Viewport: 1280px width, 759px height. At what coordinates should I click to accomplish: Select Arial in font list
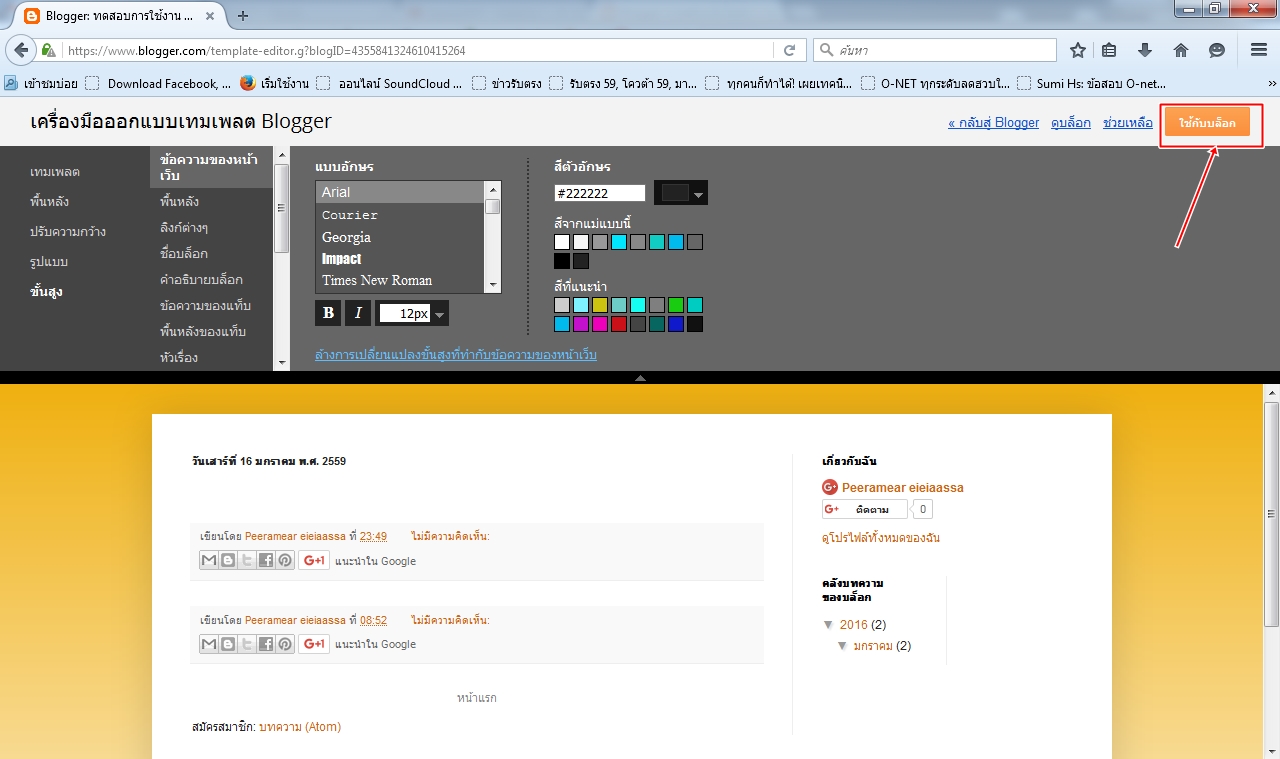click(x=400, y=192)
